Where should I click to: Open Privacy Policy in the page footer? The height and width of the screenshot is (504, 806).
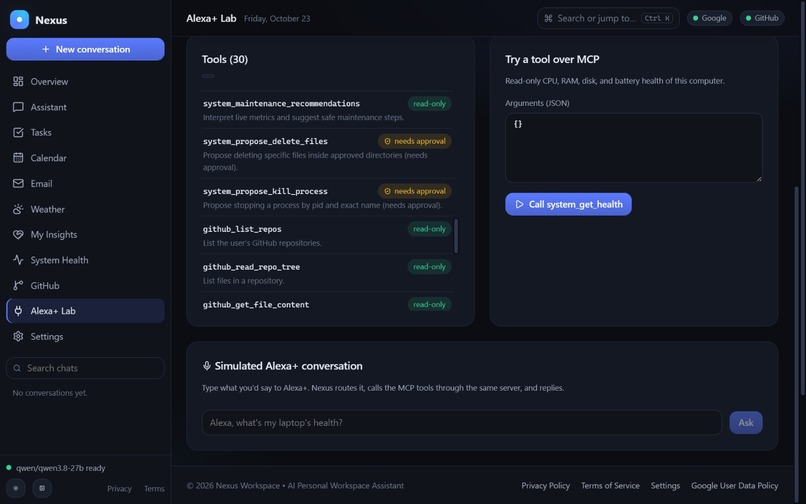pos(545,485)
